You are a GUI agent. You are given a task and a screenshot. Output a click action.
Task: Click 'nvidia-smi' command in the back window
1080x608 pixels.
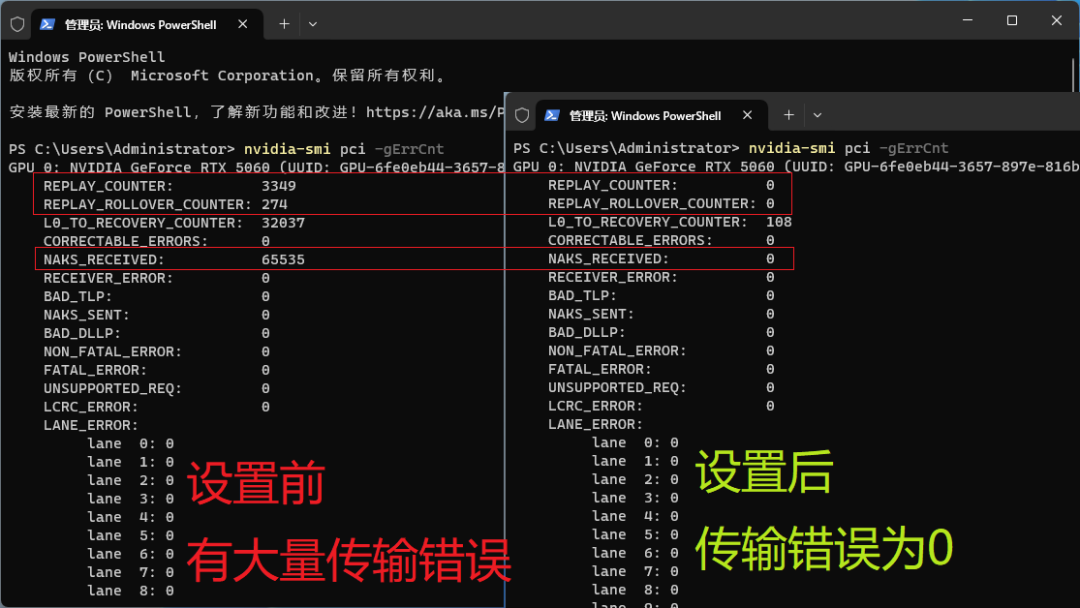coord(287,149)
